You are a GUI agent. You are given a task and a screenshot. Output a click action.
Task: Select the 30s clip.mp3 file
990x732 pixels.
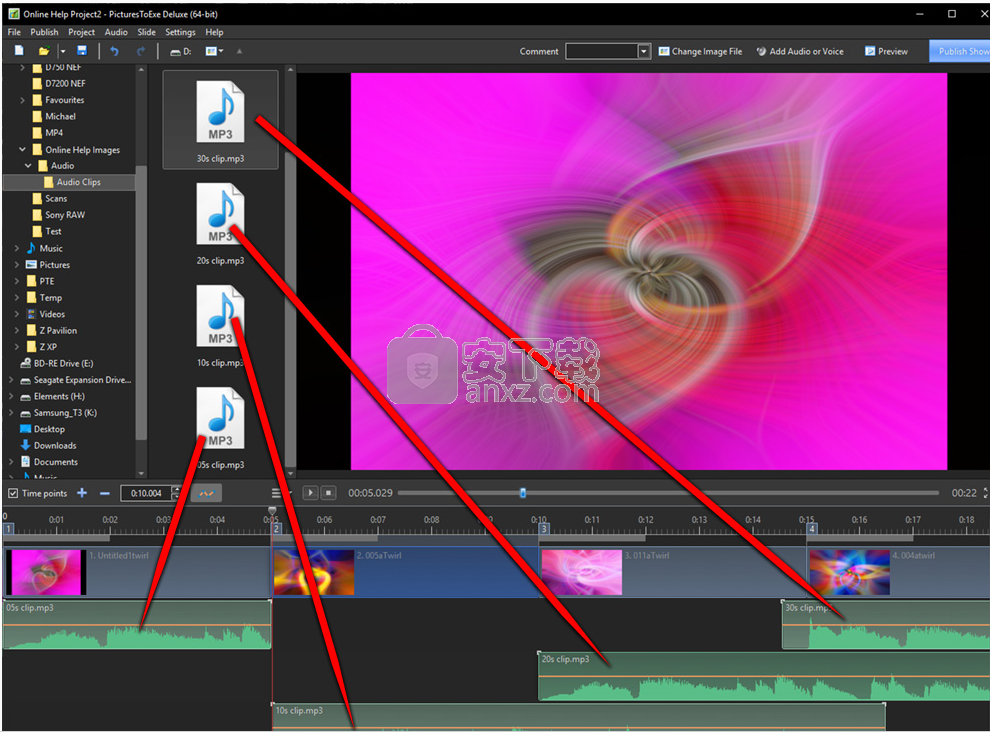[x=220, y=120]
